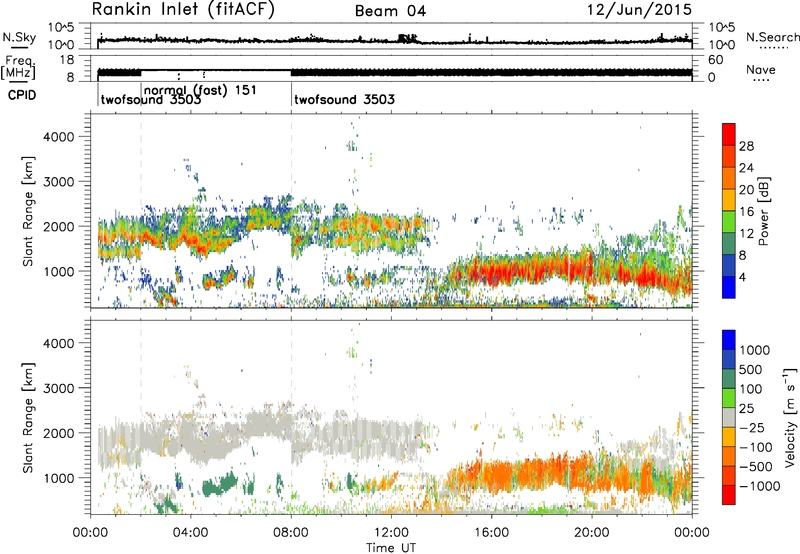Click the 'Beam 04' label

[390, 11]
